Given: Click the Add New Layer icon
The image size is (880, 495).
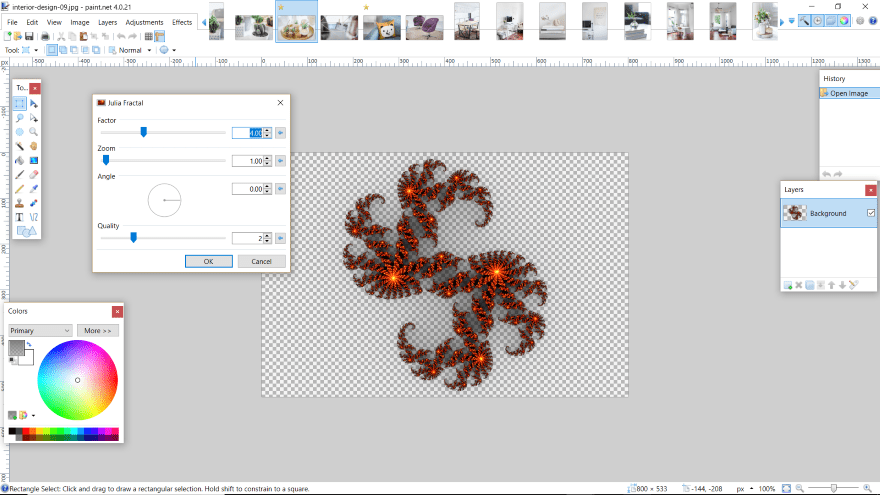Looking at the screenshot, I should point(788,285).
